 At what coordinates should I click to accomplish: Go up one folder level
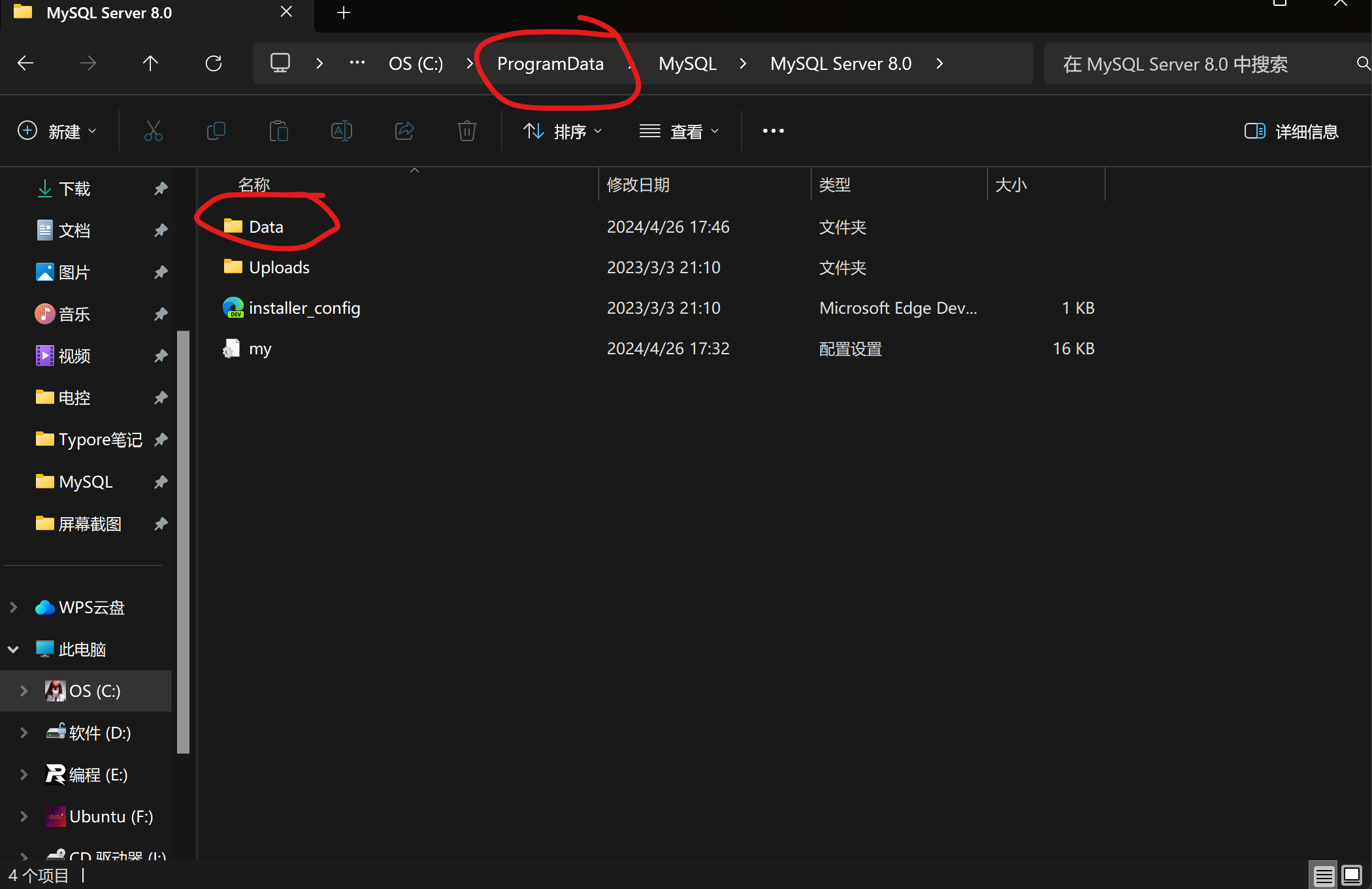(150, 63)
